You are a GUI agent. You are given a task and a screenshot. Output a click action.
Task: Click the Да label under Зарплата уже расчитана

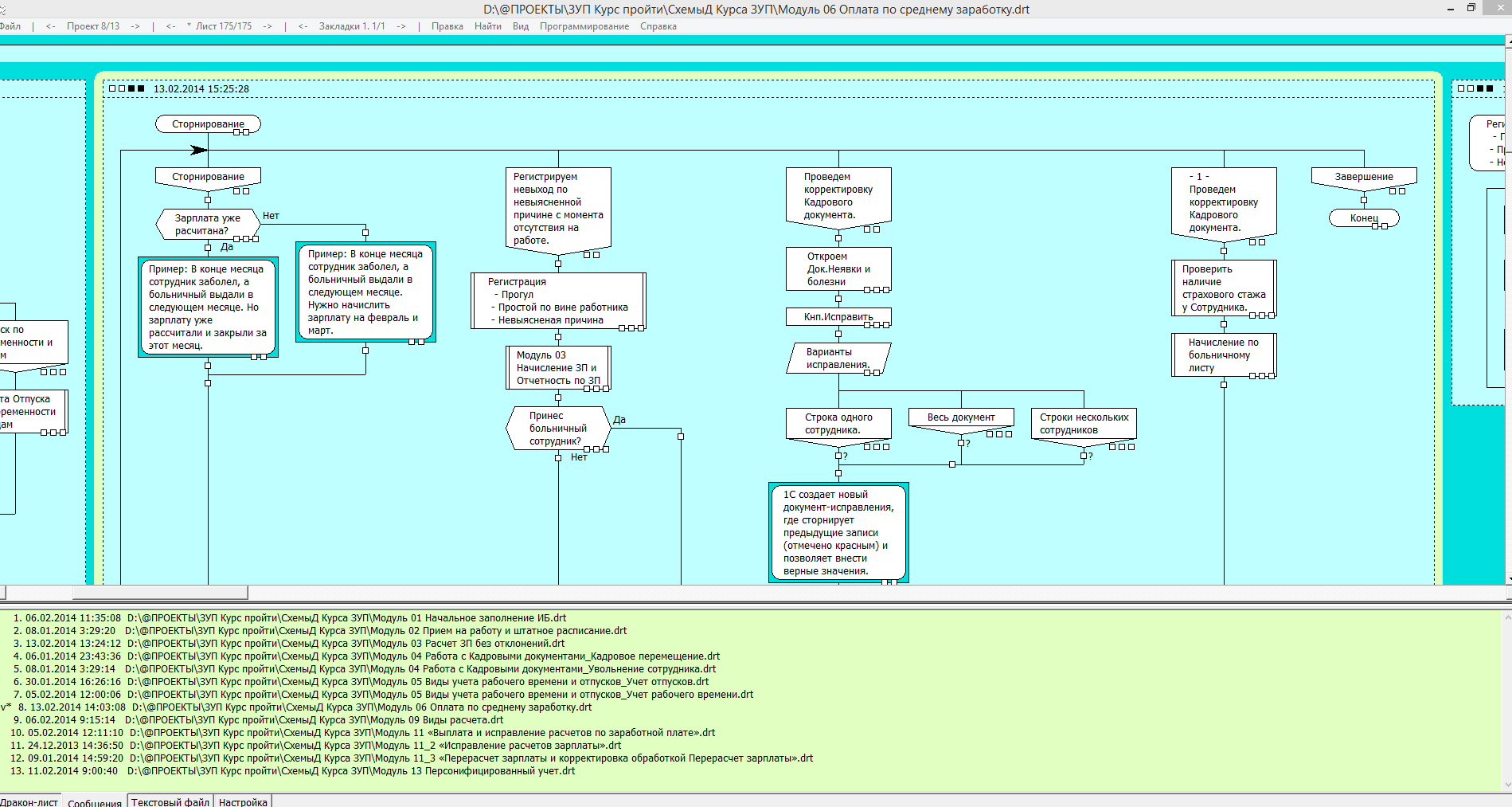point(227,247)
